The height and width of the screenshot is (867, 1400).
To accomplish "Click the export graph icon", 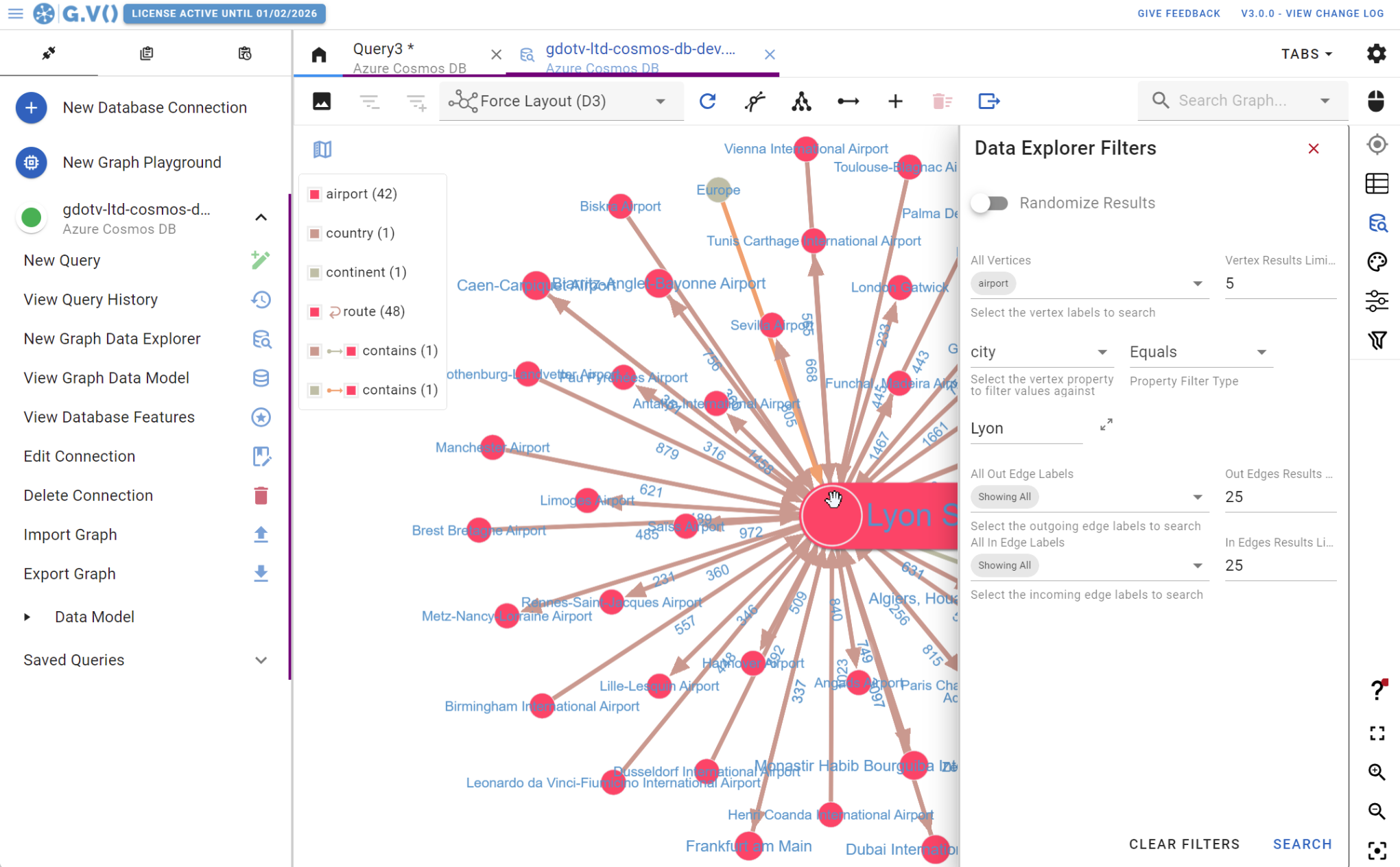I will tap(261, 574).
